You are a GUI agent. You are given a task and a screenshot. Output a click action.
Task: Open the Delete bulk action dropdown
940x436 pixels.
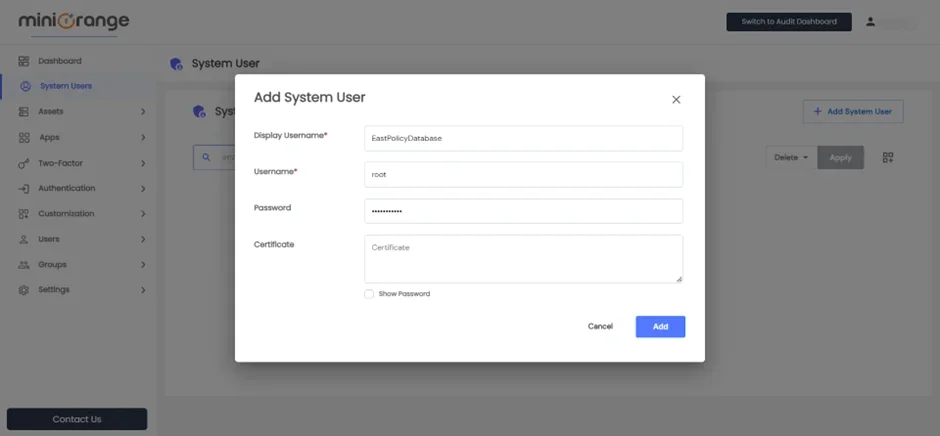pyautogui.click(x=791, y=158)
